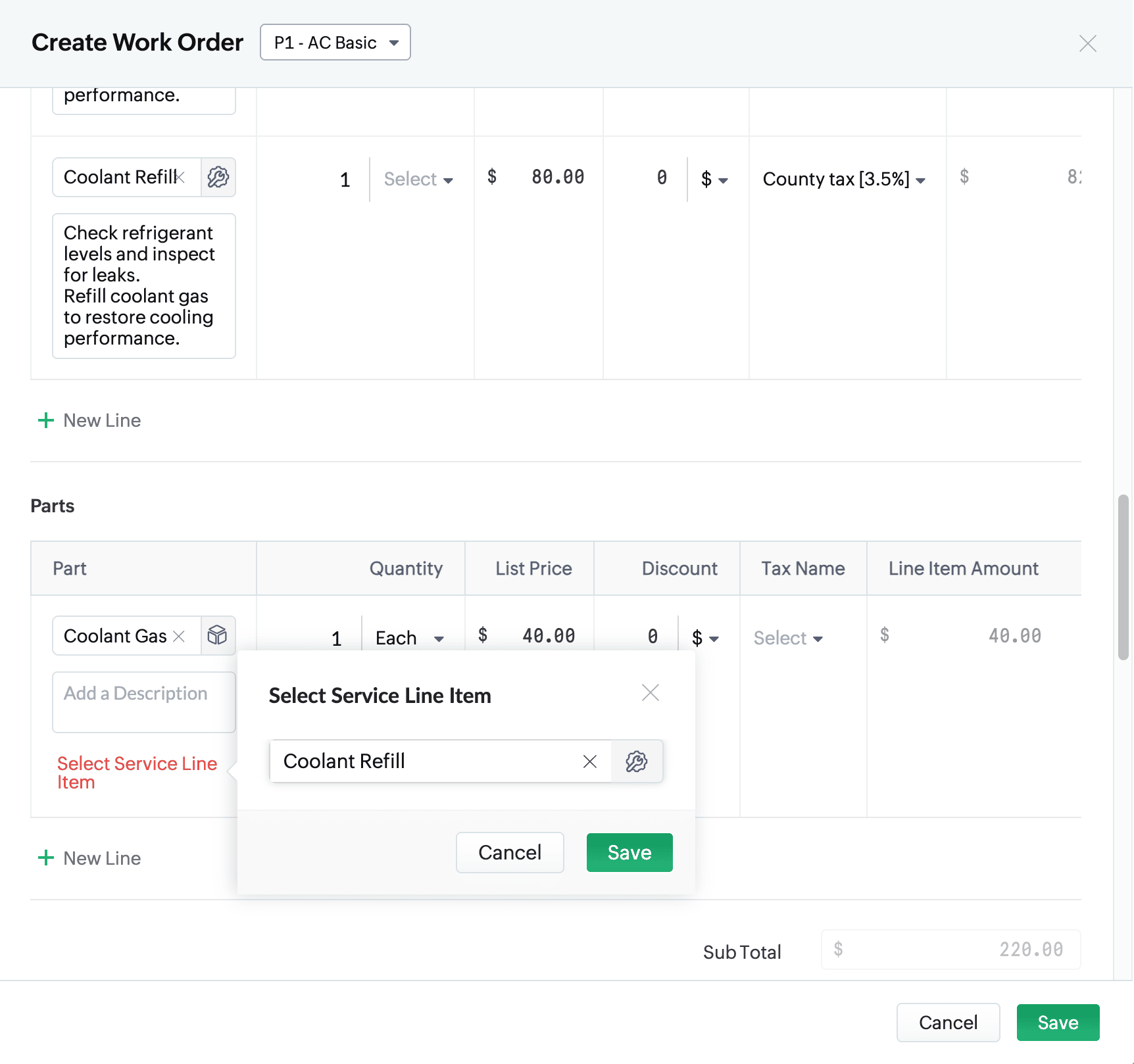Viewport: 1134px width, 1064px height.
Task: Open the part lookup cube icon
Action: (218, 635)
